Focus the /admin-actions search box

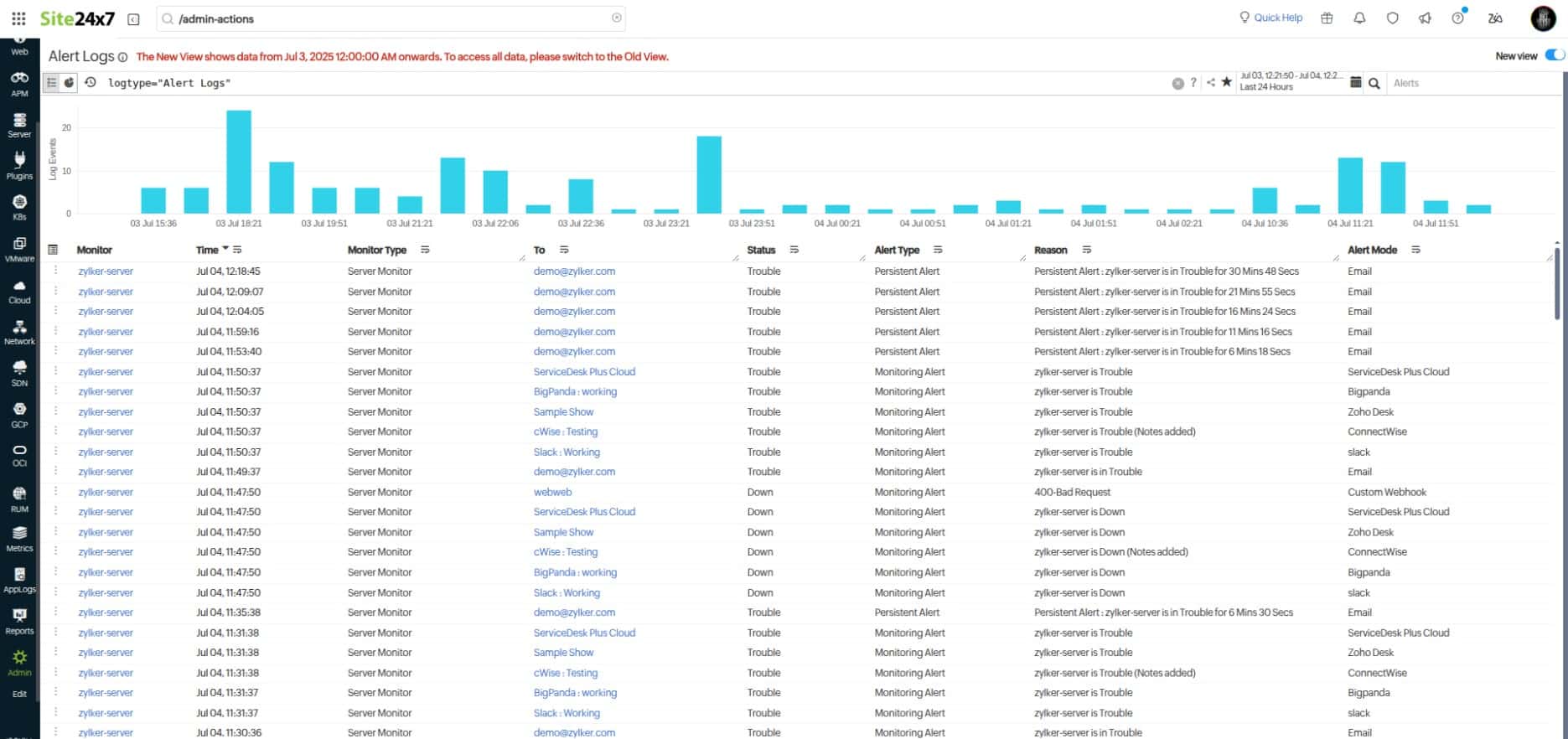click(x=391, y=18)
